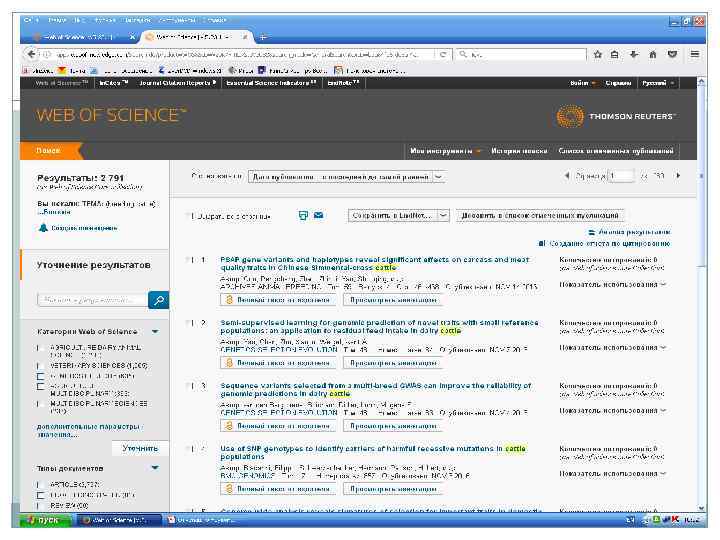Image resolution: width=720 pixels, height=540 pixels.
Task: Click the citation report chart icon
Action: coord(542,243)
